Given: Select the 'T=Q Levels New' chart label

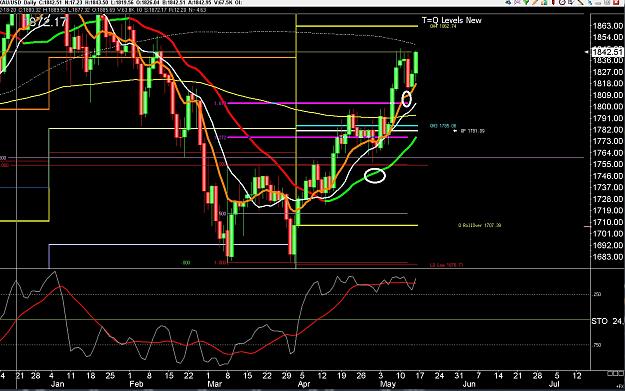Looking at the screenshot, I should coord(452,20).
